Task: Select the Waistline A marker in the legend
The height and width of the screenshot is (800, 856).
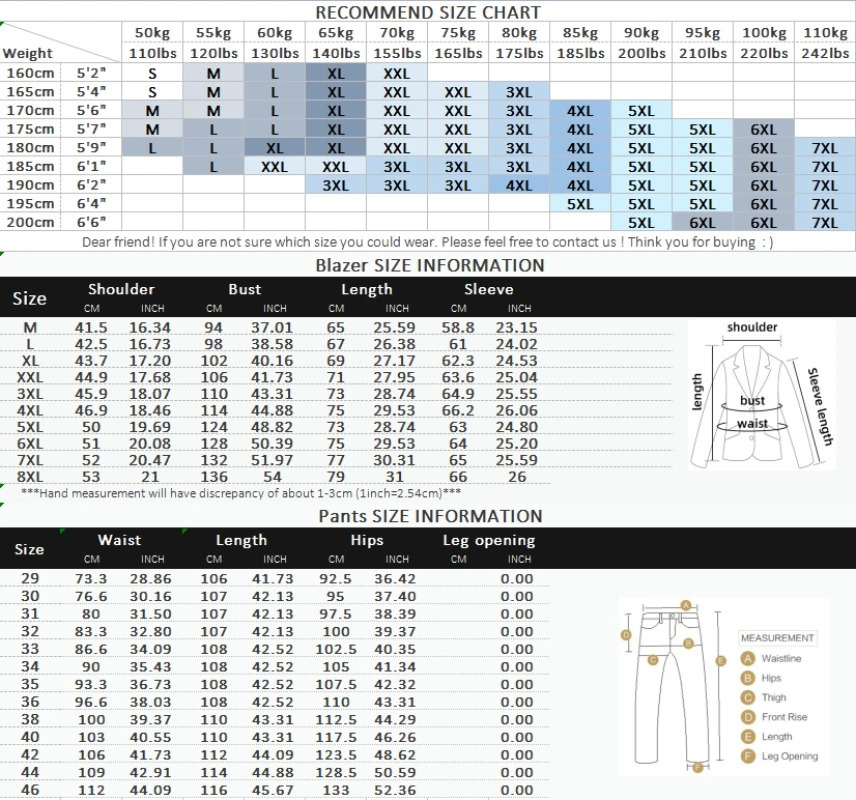Action: pos(746,658)
